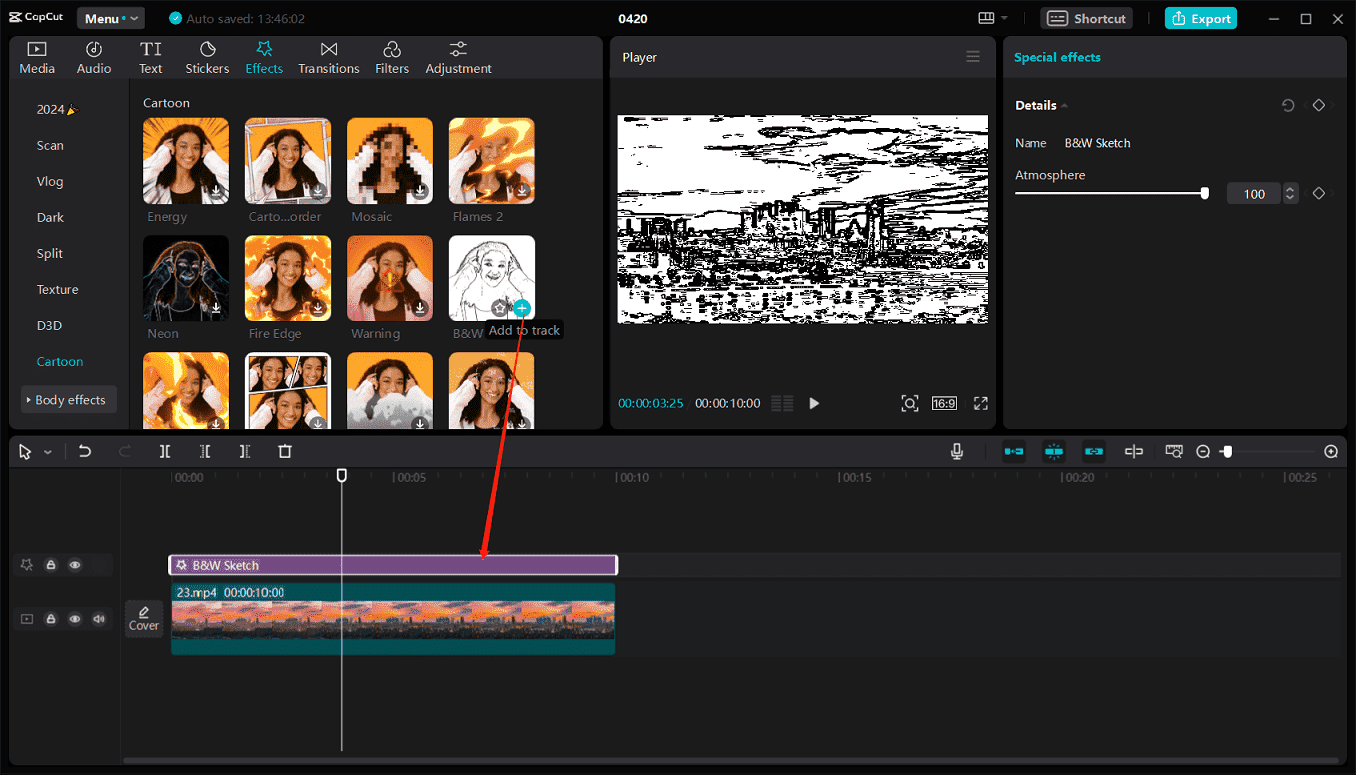Play the video in the Player
The image size is (1356, 775).
[814, 403]
